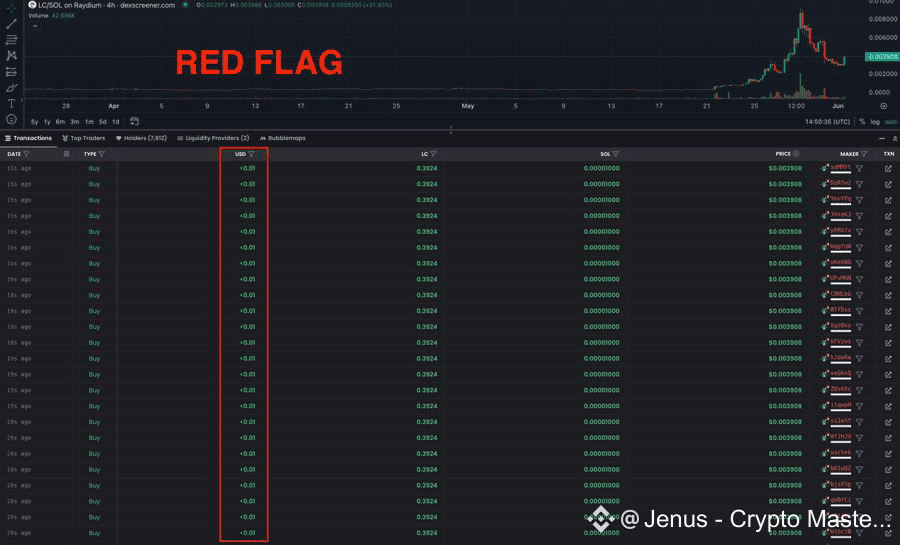Viewport: 900px width, 545px height.
Task: Open maker address BTfDss
Action: pos(840,310)
